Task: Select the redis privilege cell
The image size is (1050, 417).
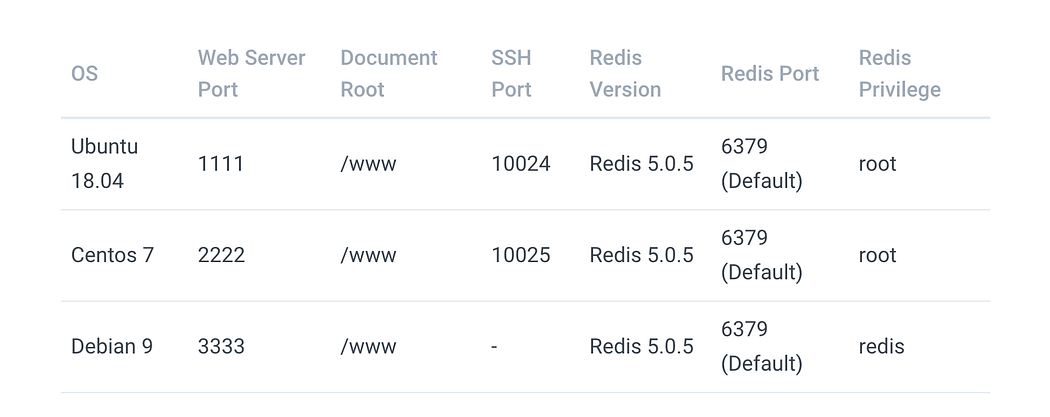Action: click(x=881, y=347)
